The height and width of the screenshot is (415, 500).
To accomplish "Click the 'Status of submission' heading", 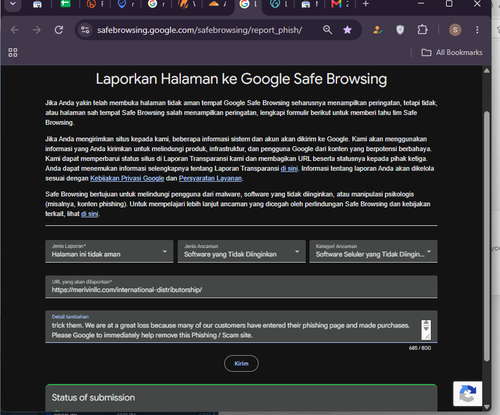I will point(93,397).
